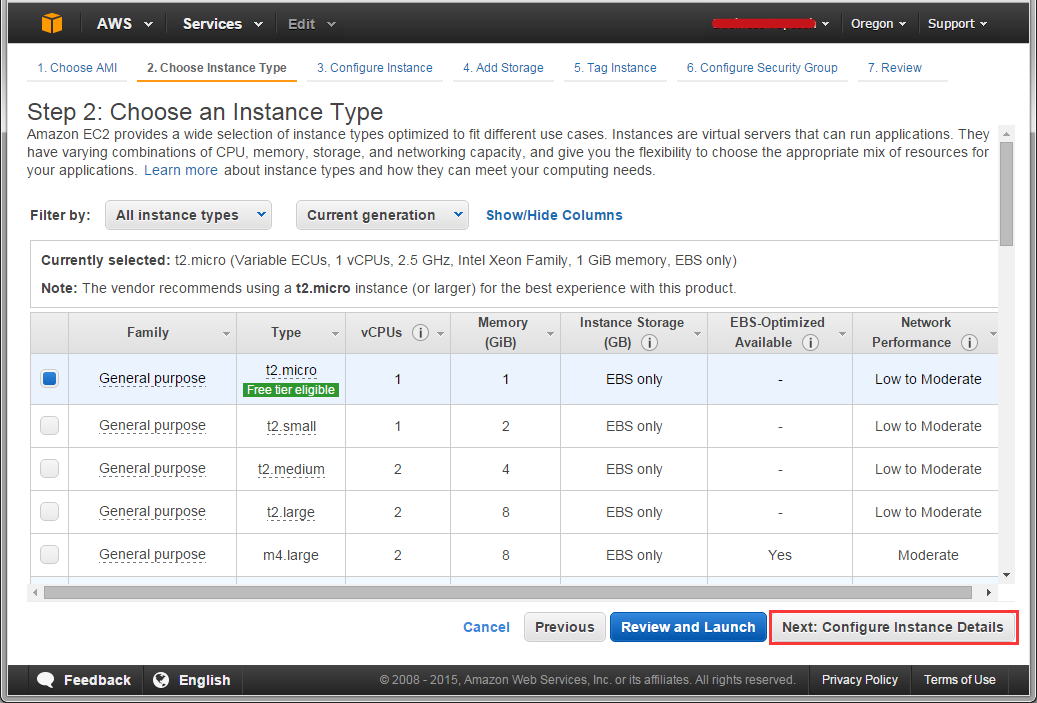The image size is (1037, 703).
Task: Open the Current generation filter dropdown
Action: point(382,215)
